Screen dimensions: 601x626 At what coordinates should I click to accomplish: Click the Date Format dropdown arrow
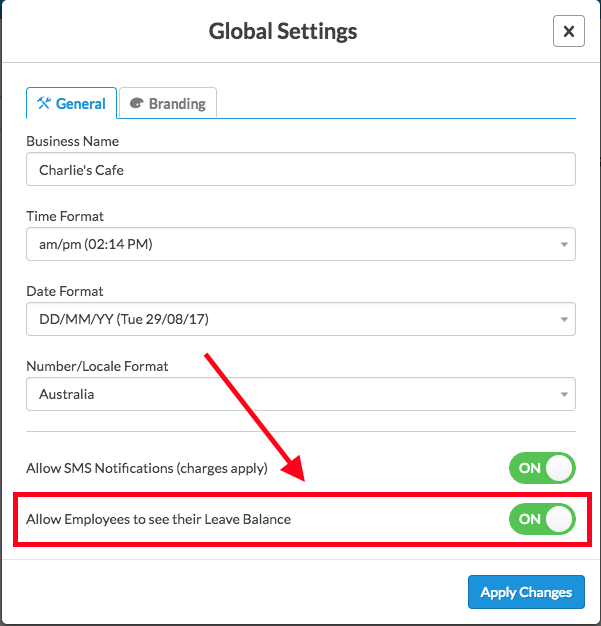pyautogui.click(x=564, y=320)
